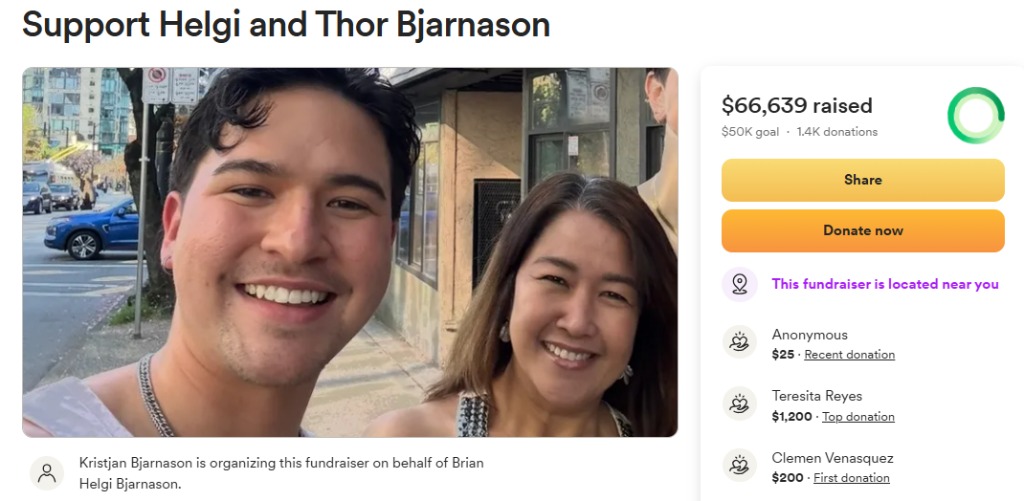Open the main fundraiser photo
1024x501 pixels.
(350, 252)
